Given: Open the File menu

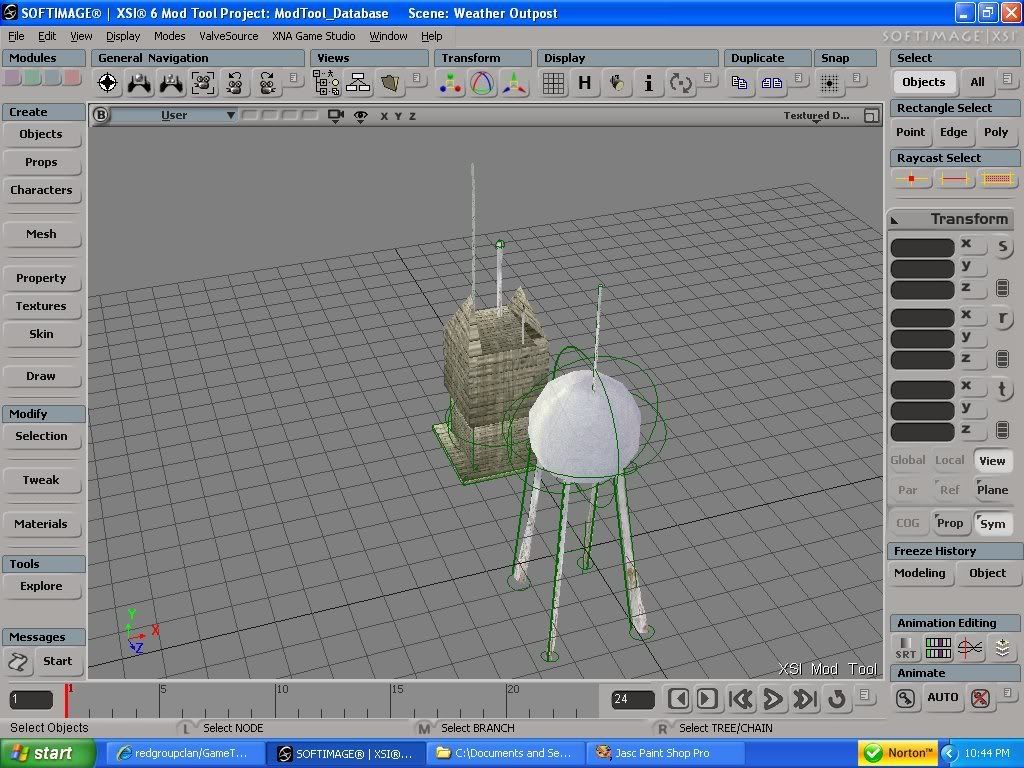Looking at the screenshot, I should click(16, 36).
